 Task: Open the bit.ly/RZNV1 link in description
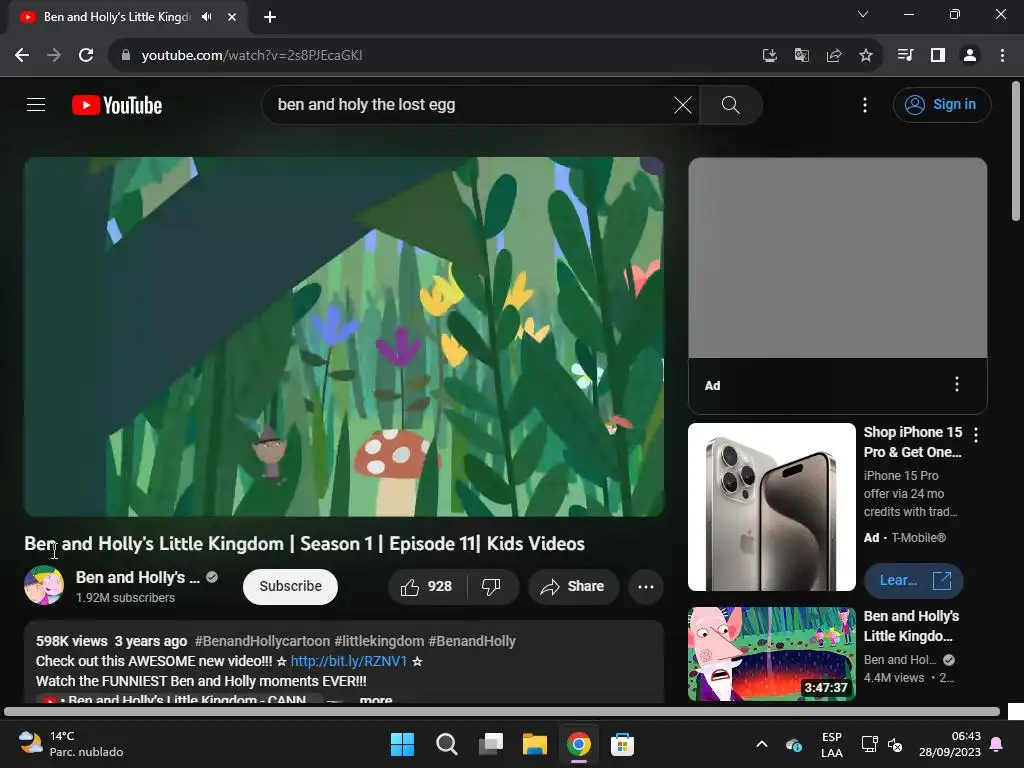pyautogui.click(x=349, y=661)
